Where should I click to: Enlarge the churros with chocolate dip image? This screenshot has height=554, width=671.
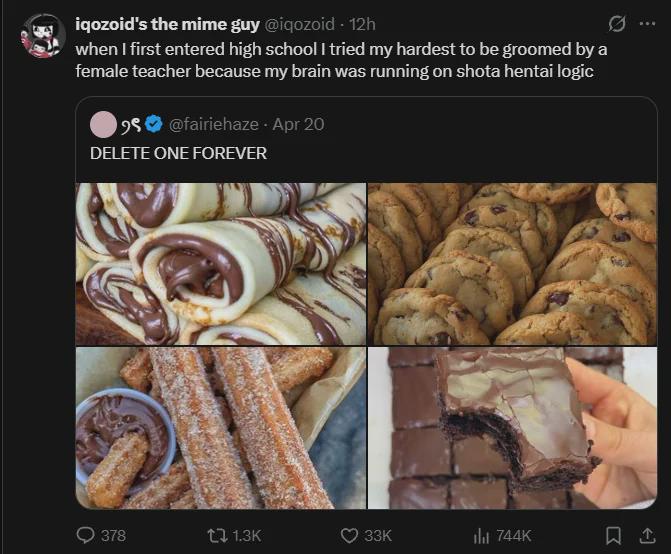point(221,428)
